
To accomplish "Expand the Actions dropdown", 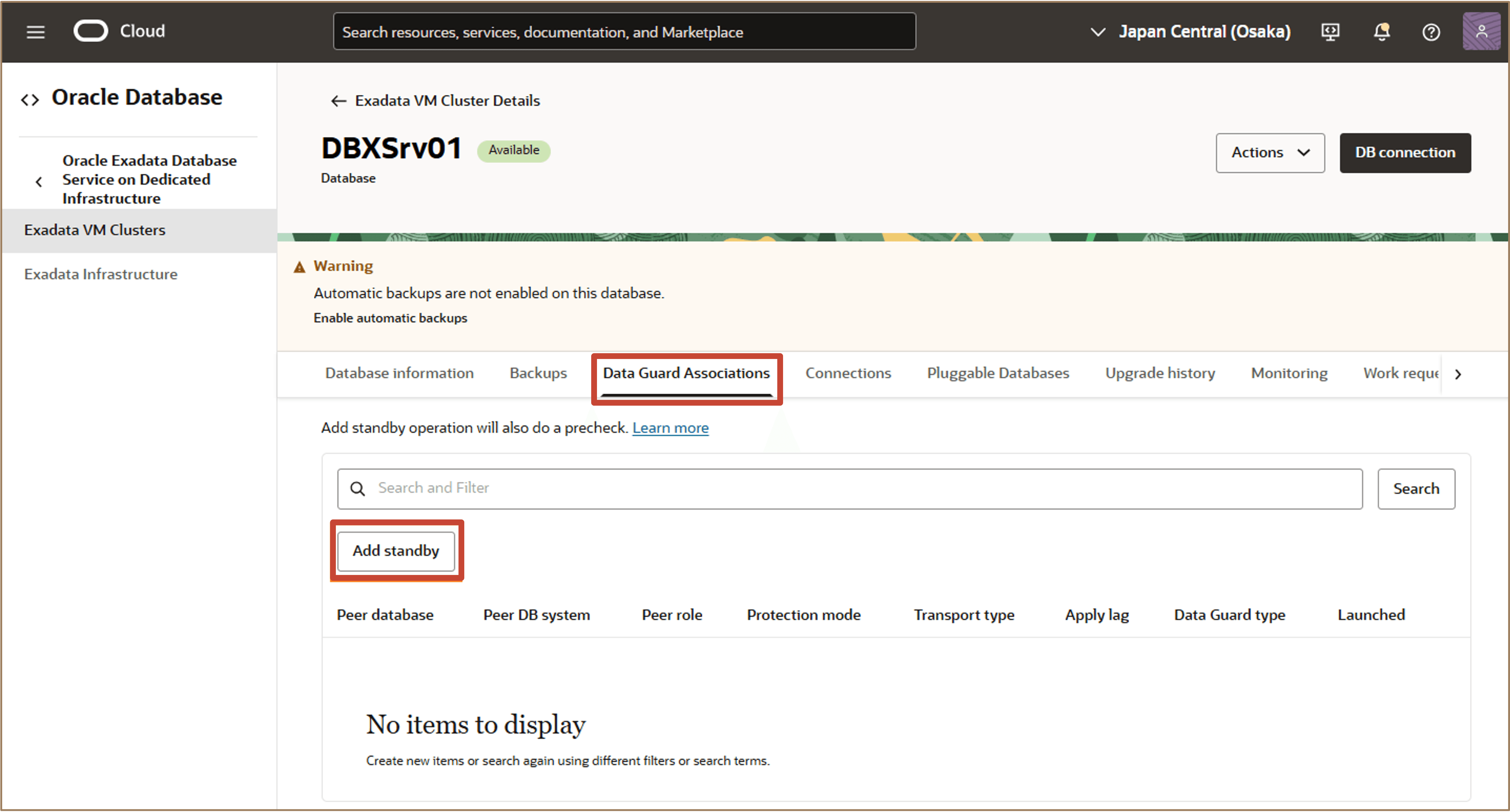I will click(1270, 153).
